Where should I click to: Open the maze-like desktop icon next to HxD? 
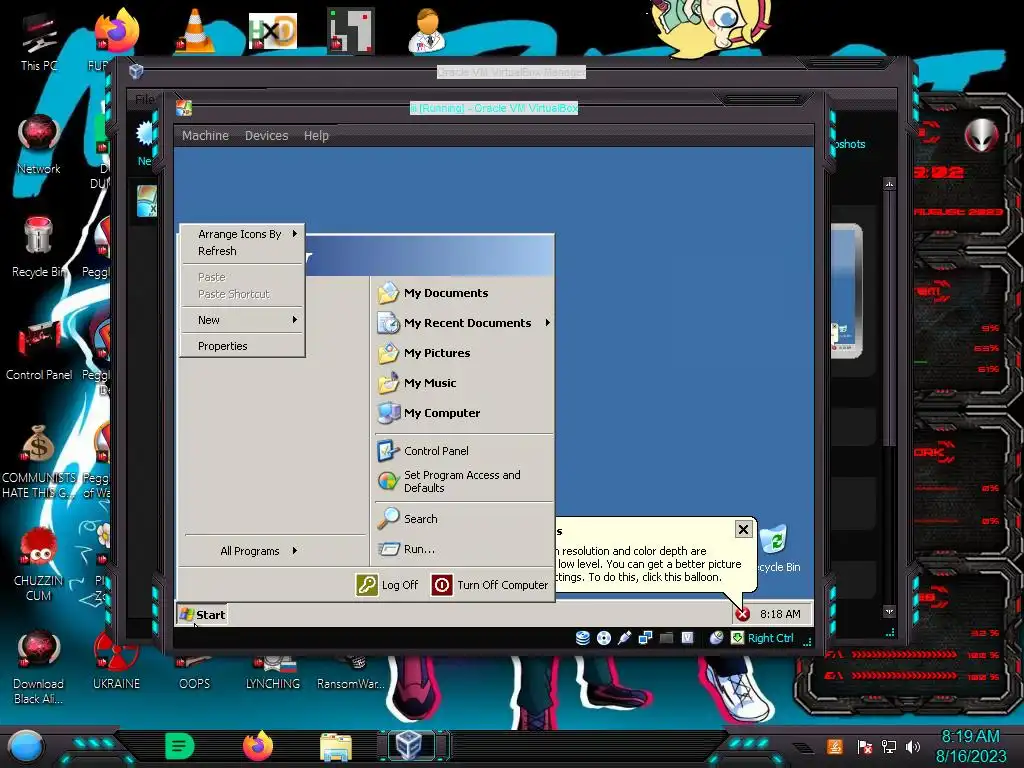350,30
